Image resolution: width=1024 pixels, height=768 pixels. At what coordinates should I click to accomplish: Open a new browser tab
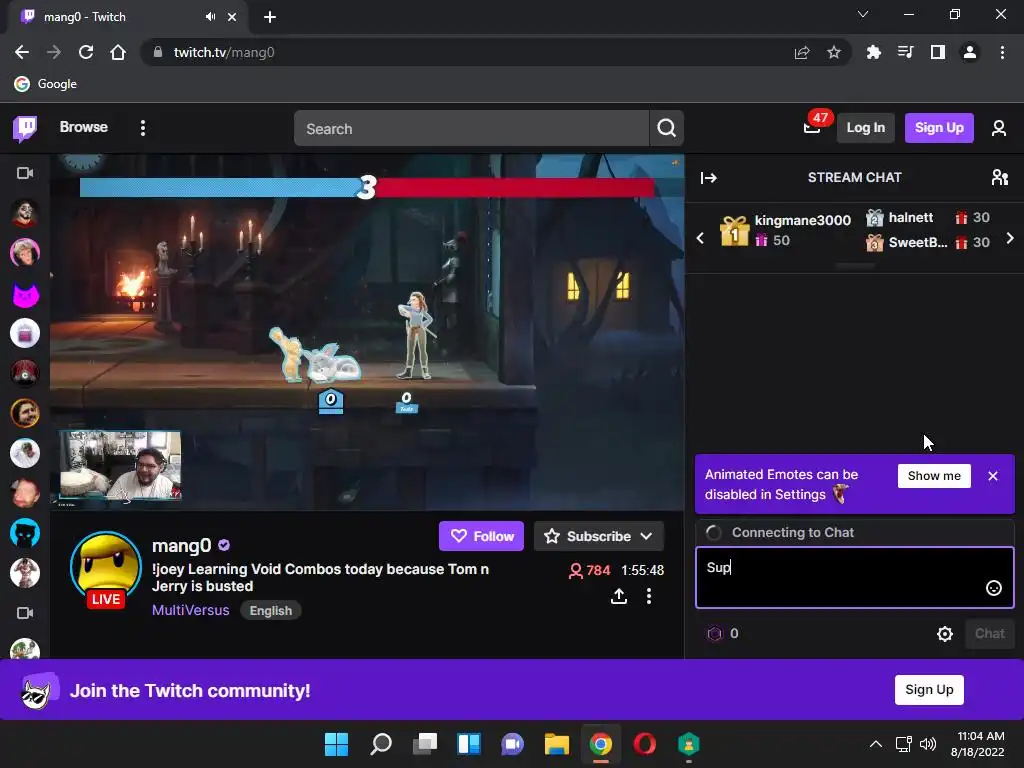pos(270,17)
